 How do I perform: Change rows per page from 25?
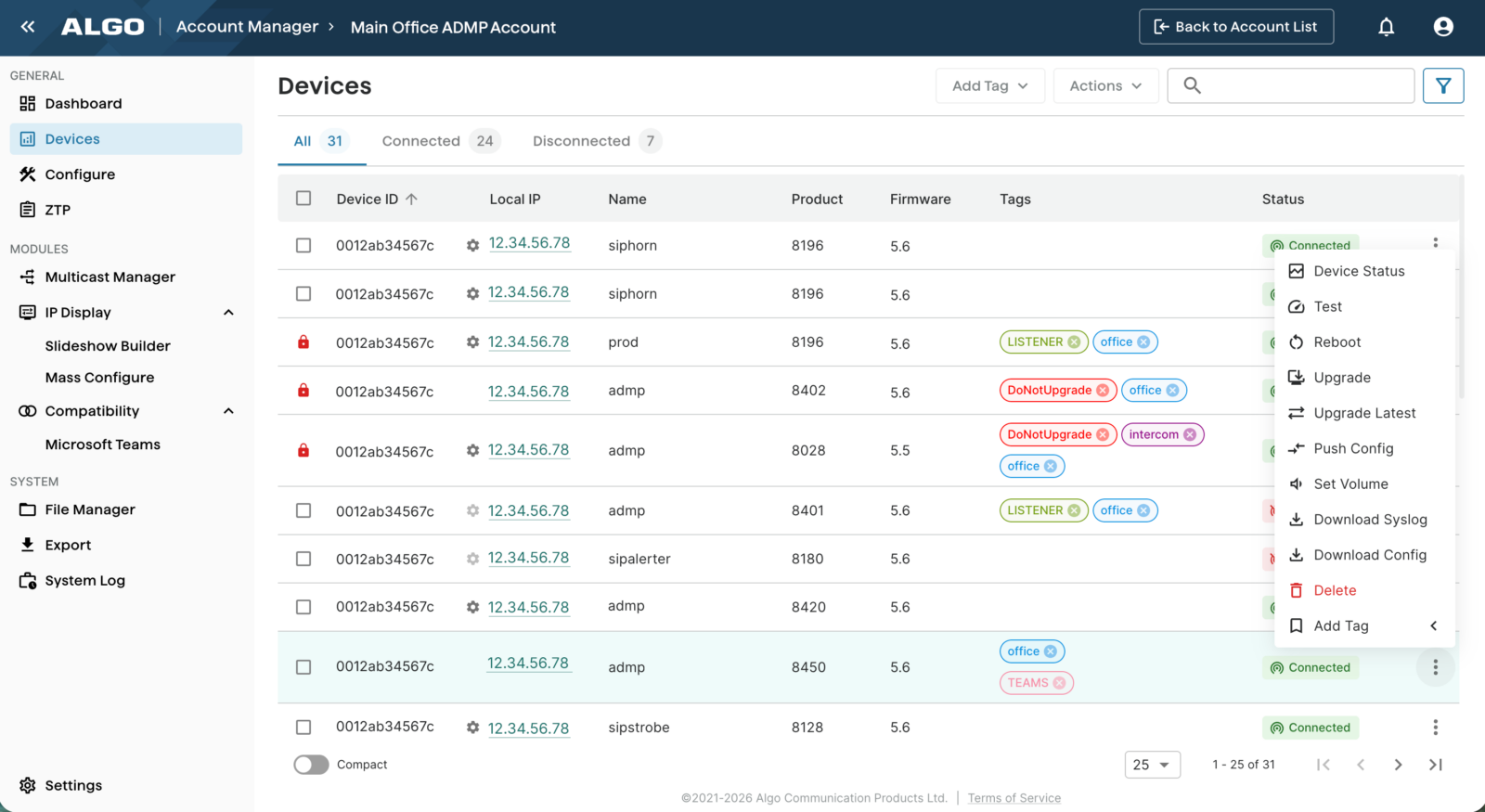point(1152,765)
